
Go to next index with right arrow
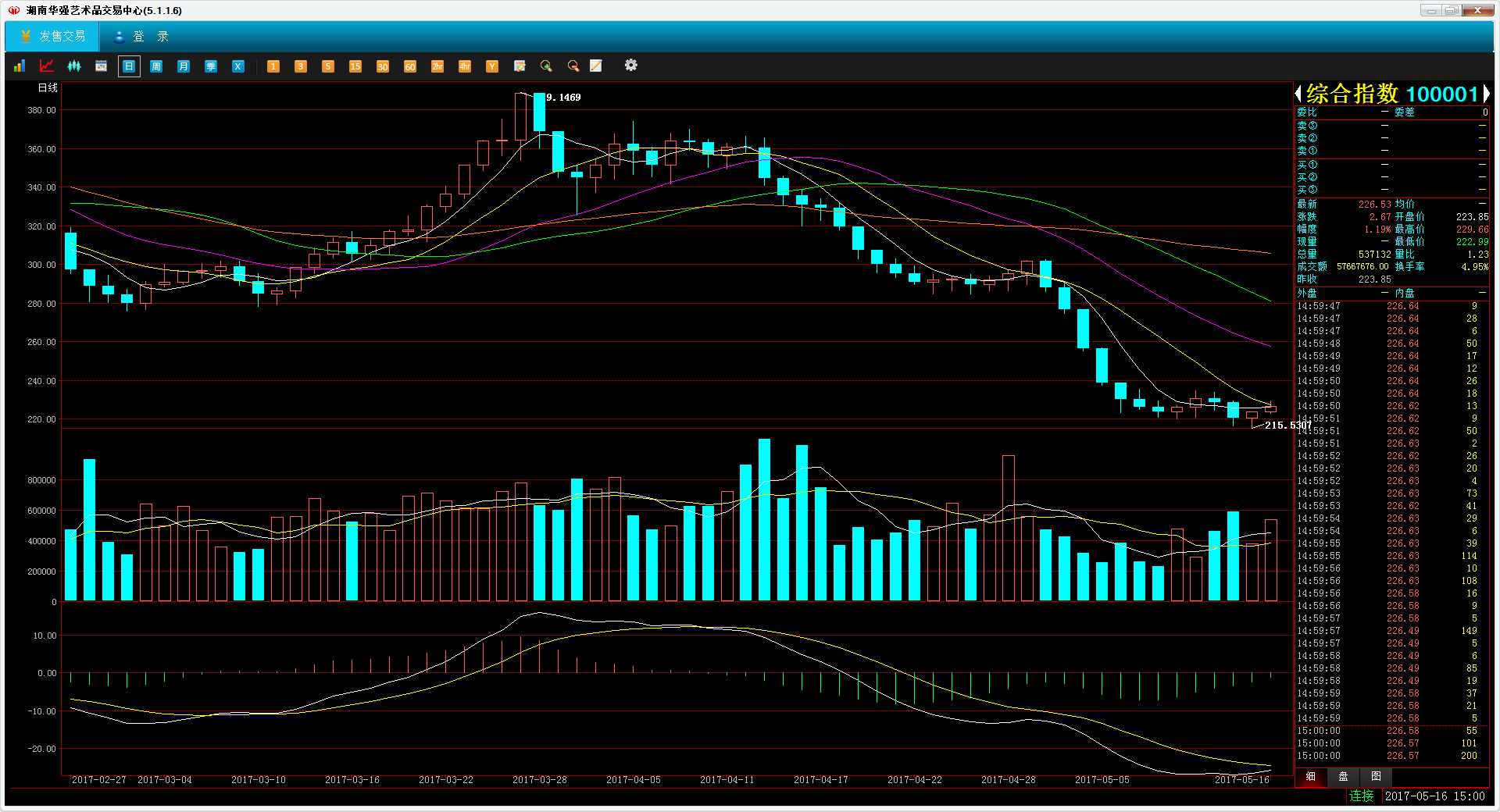tap(1486, 94)
